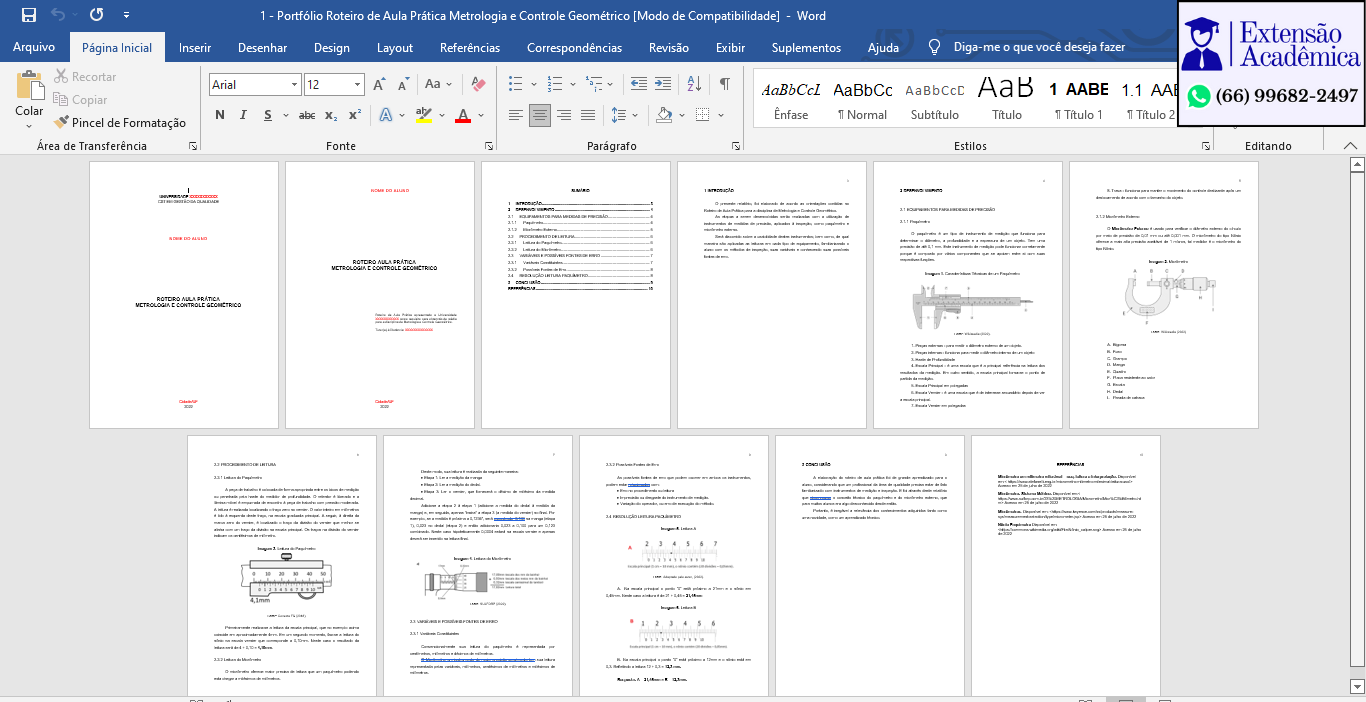Viewport: 1366px width, 702px height.
Task: Justify the paragraph text
Action: 588,115
